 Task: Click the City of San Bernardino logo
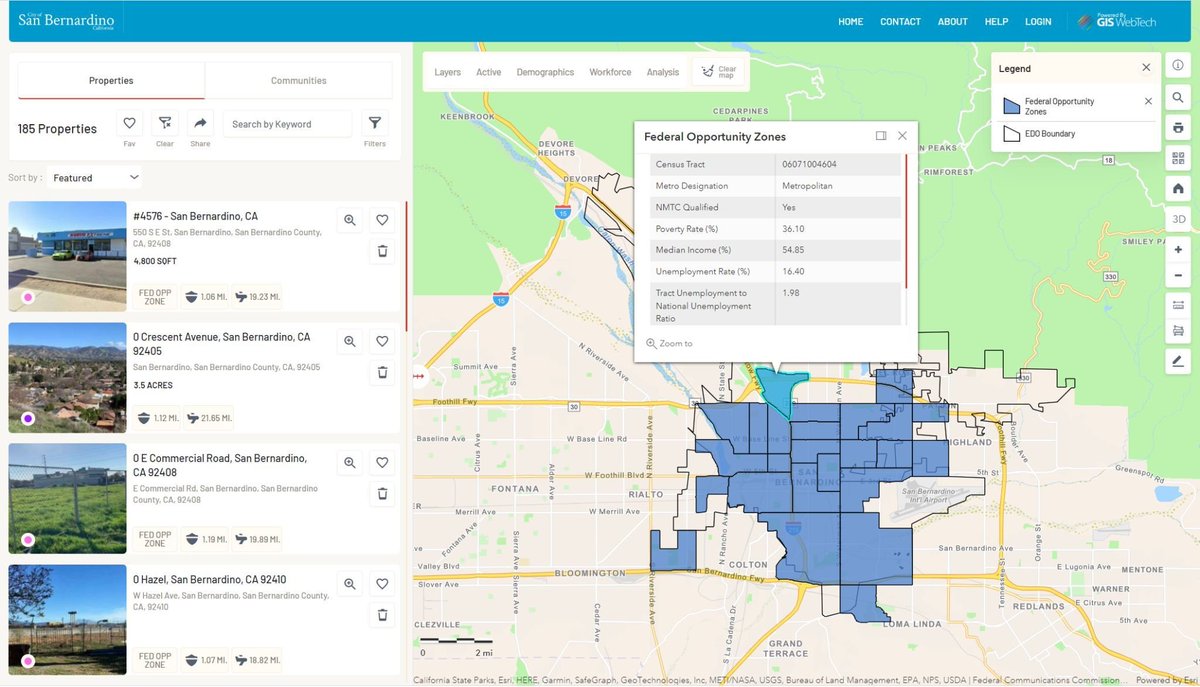click(x=67, y=21)
